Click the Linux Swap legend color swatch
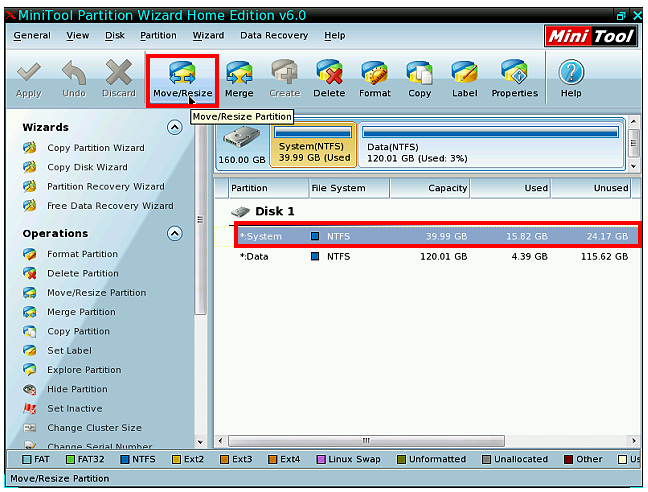Viewport: 648px width, 492px height. (321, 459)
